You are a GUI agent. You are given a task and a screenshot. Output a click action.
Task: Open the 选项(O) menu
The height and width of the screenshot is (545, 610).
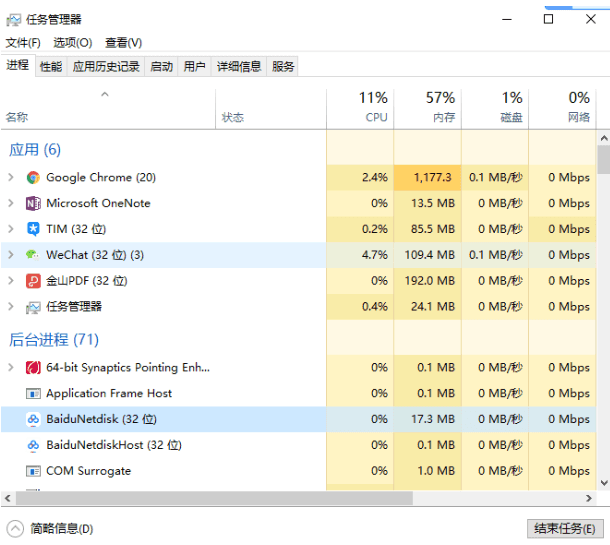point(73,42)
